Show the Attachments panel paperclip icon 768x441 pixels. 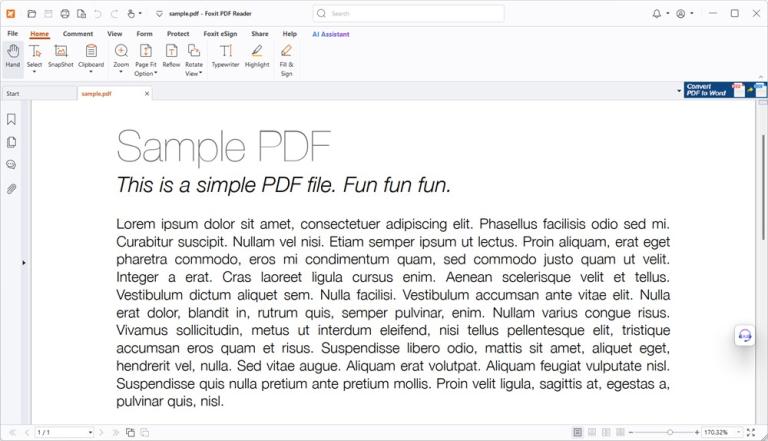12,188
